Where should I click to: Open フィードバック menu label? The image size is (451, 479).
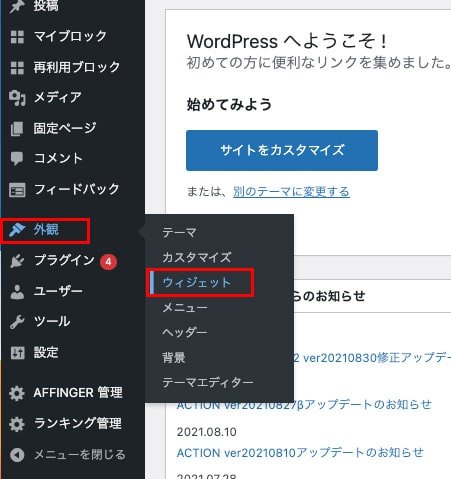(77, 189)
